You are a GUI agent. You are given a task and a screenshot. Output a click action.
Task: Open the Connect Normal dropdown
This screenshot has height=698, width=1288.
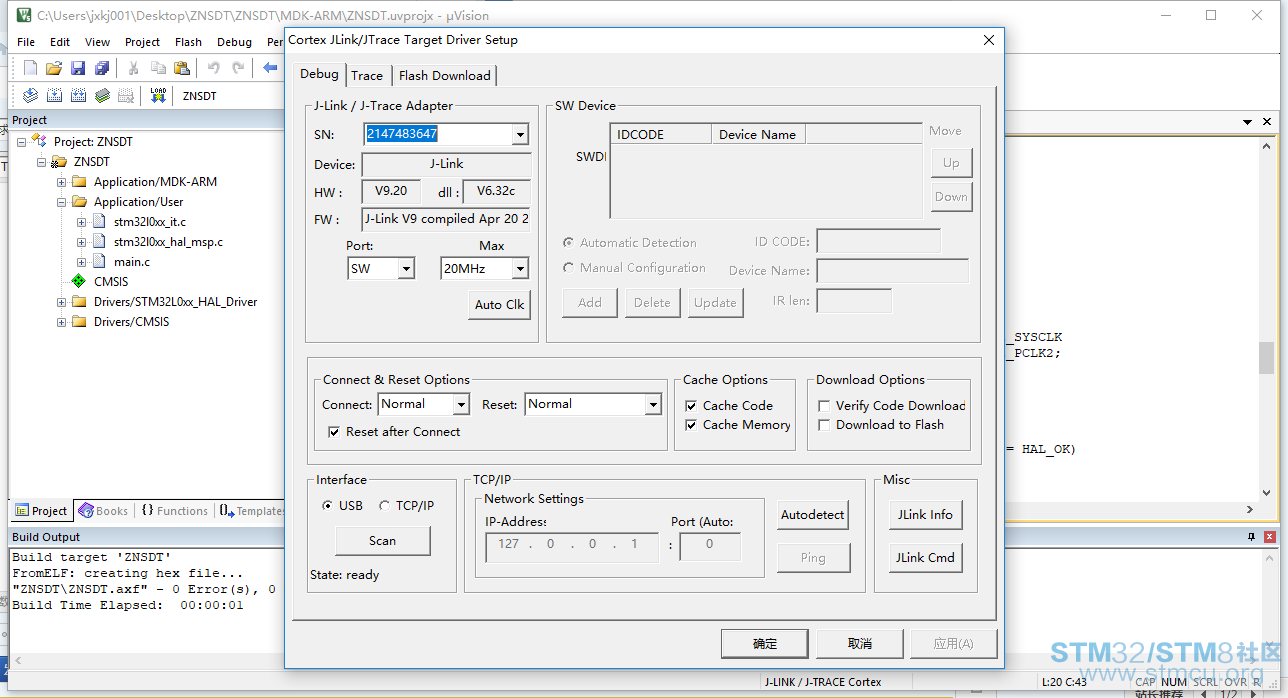(x=461, y=404)
